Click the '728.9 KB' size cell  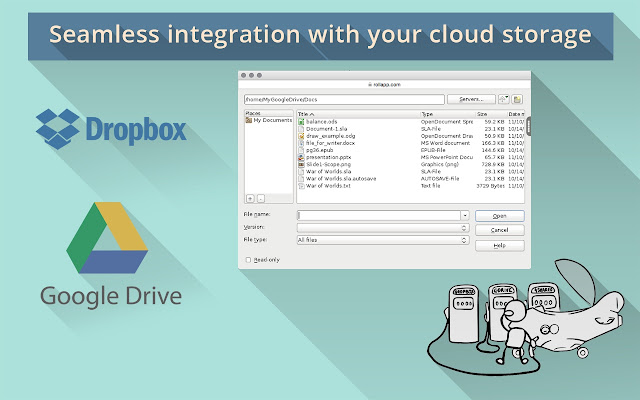pyautogui.click(x=493, y=164)
